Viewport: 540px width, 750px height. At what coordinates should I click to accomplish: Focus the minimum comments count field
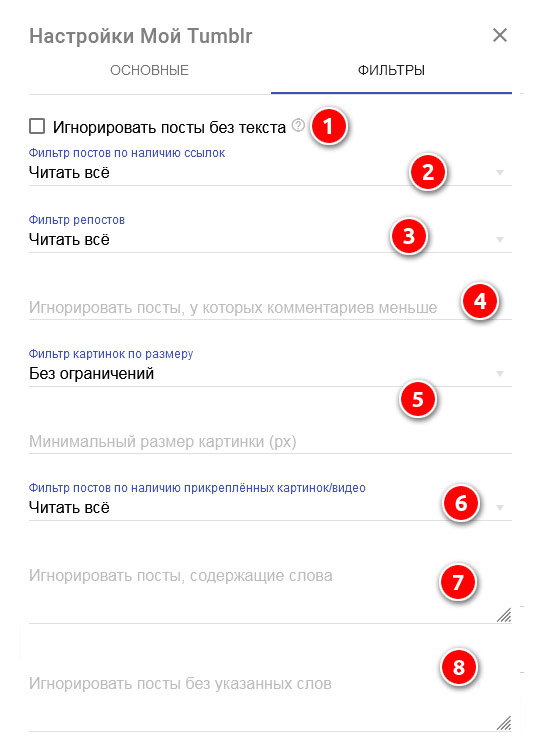[270, 307]
